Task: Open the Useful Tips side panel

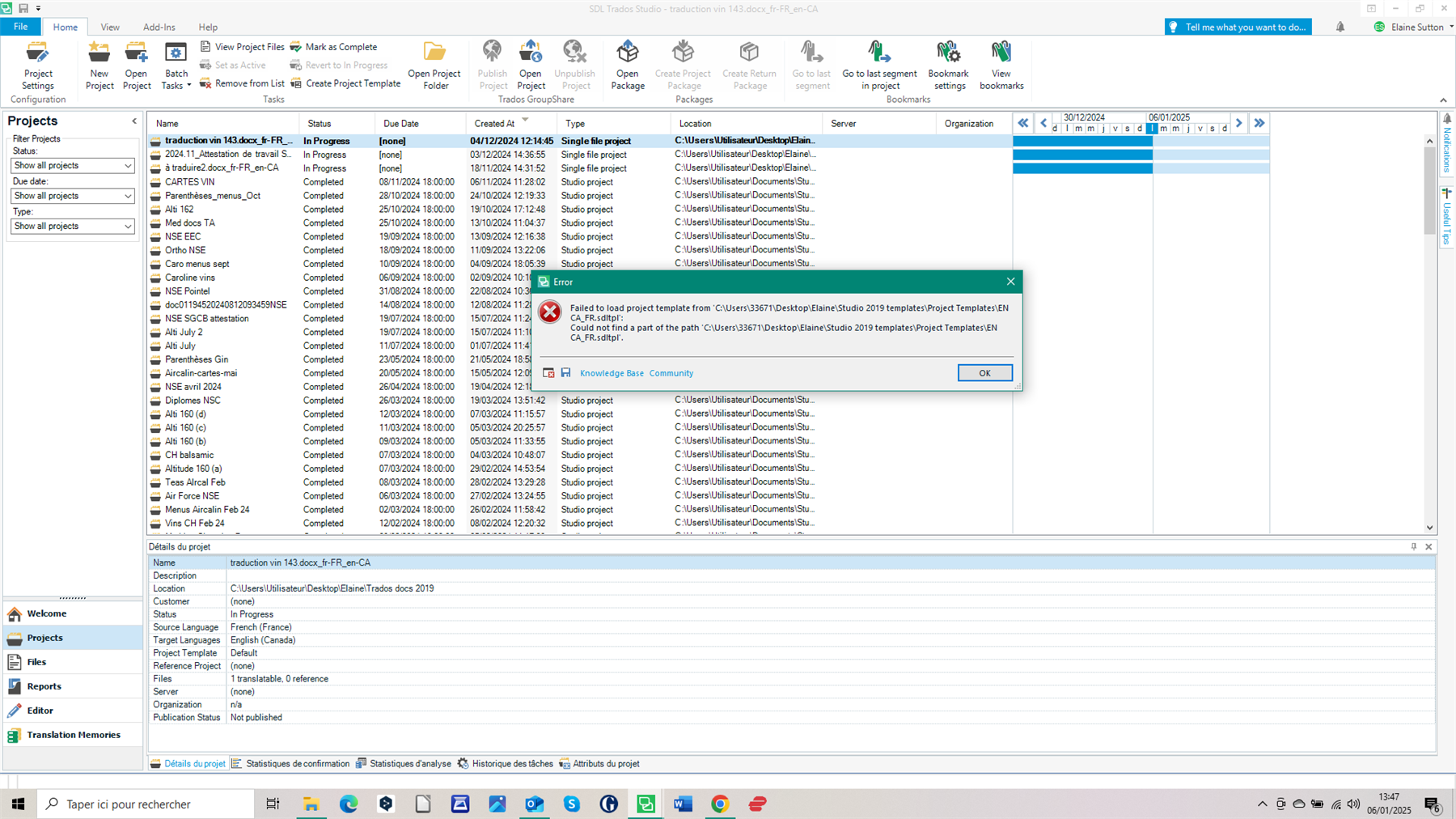Action: coord(1447,215)
